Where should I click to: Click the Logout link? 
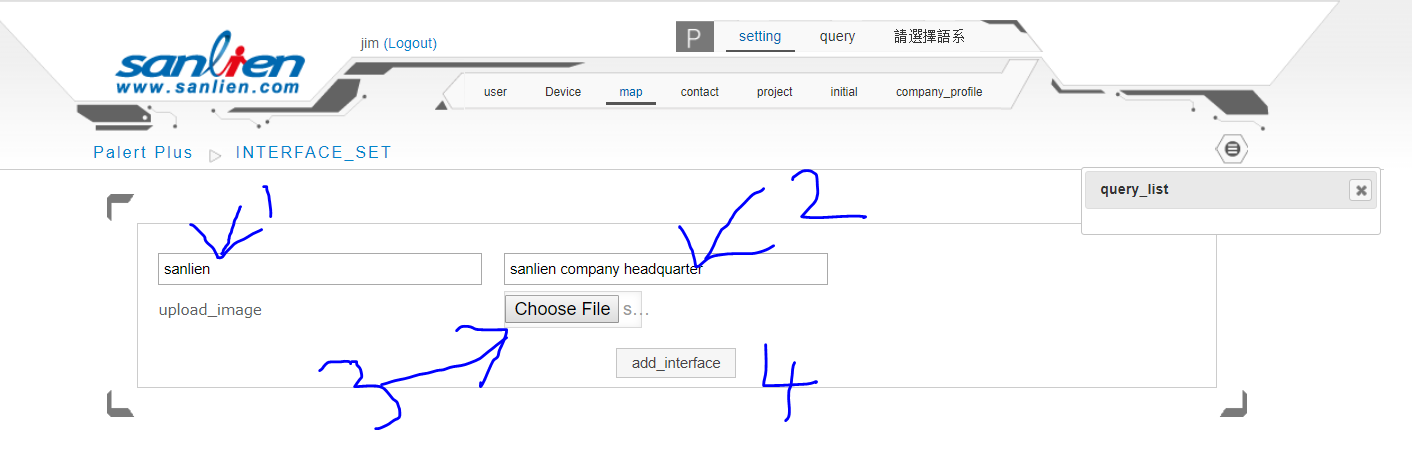411,43
